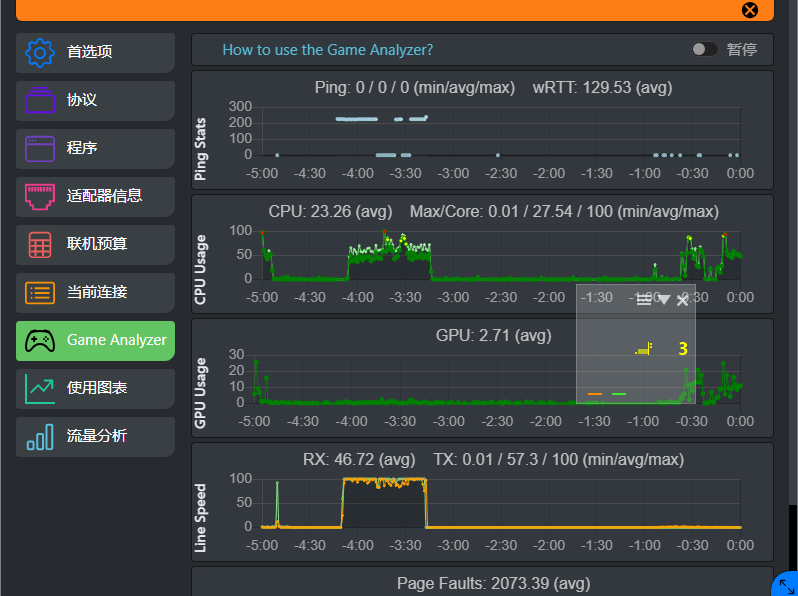The width and height of the screenshot is (798, 596).
Task: Expand the overlay widget dropdown triangle
Action: (x=663, y=300)
